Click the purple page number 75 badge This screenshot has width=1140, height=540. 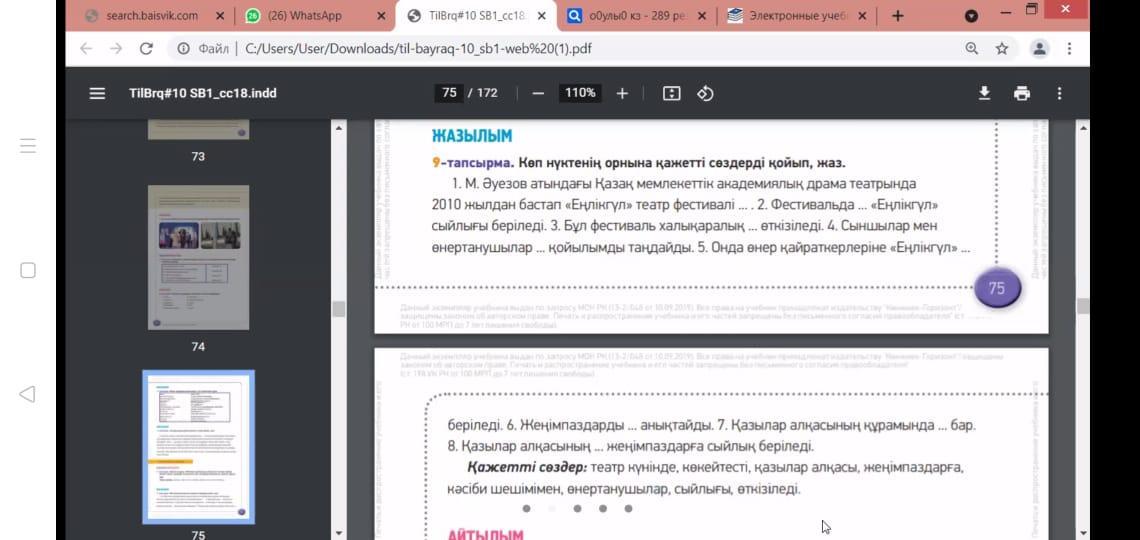click(x=997, y=289)
